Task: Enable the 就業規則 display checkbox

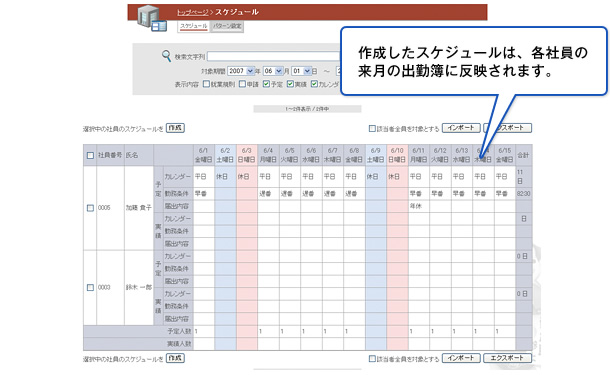Action: click(207, 84)
